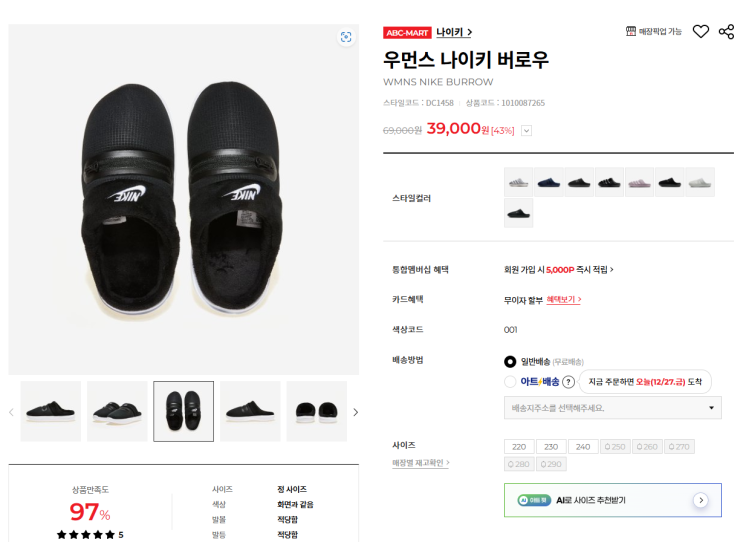Click the 혜택보기 card benefits link

[564, 299]
